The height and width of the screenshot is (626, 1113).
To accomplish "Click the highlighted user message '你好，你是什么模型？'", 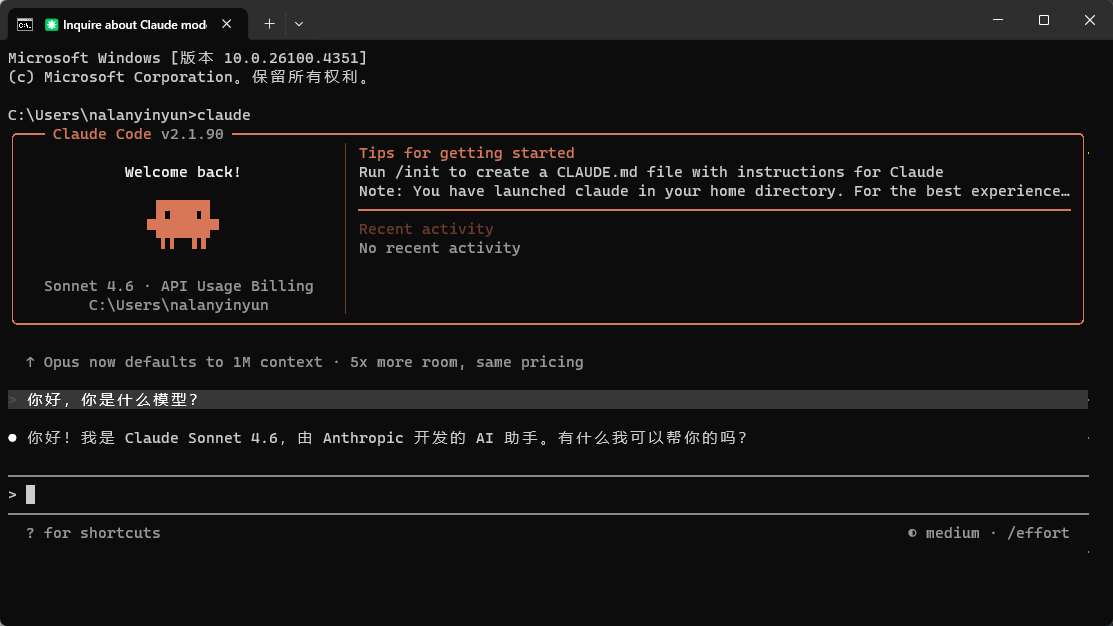I will tap(113, 400).
